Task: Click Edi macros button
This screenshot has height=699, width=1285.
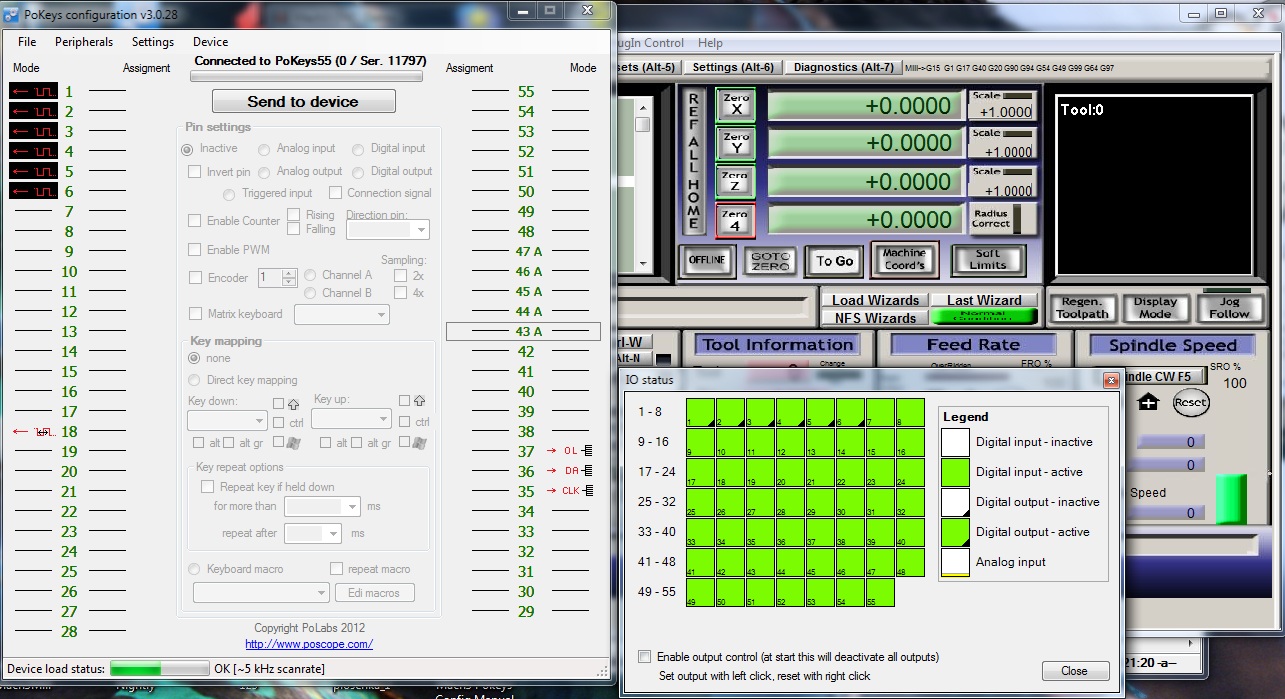Action: click(374, 593)
